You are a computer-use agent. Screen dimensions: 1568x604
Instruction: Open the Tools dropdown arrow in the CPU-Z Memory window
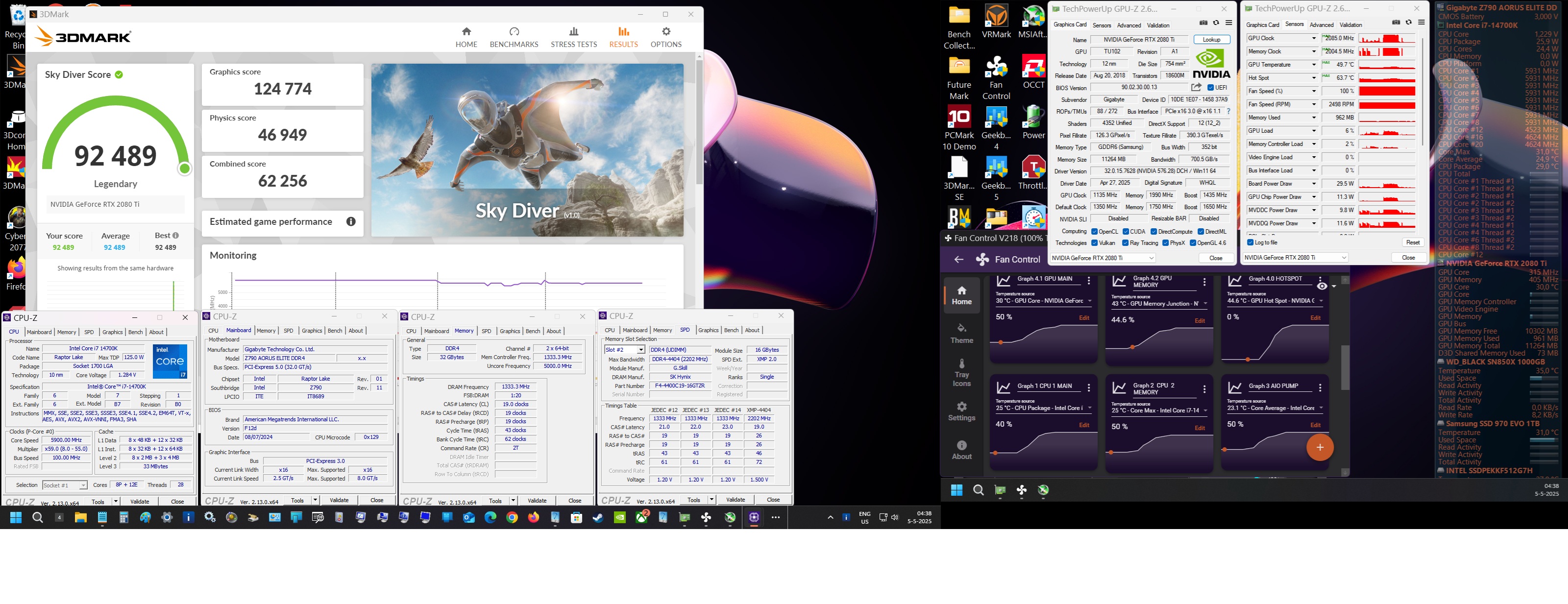(513, 501)
